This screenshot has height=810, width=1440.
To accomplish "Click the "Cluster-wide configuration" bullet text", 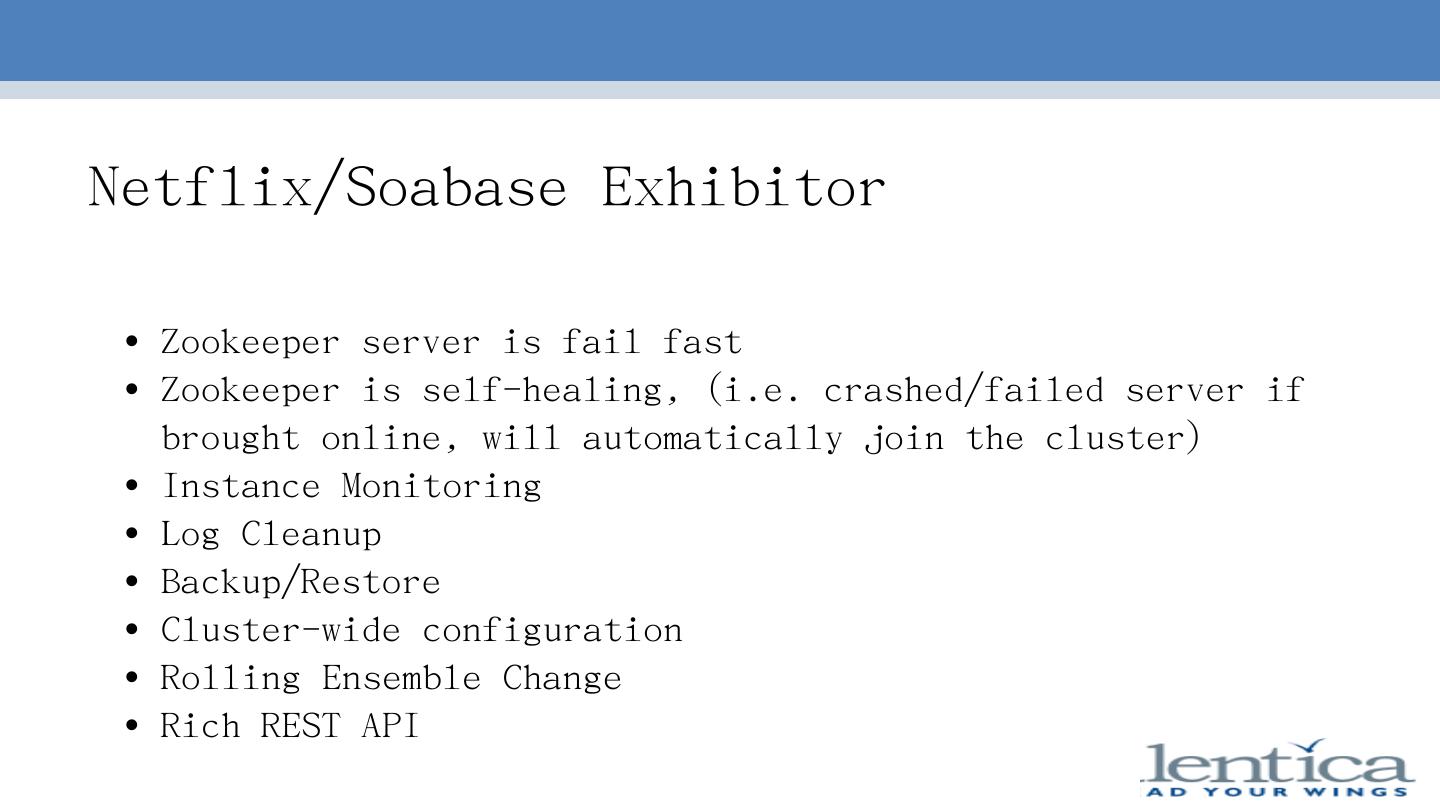I will pyautogui.click(x=421, y=630).
